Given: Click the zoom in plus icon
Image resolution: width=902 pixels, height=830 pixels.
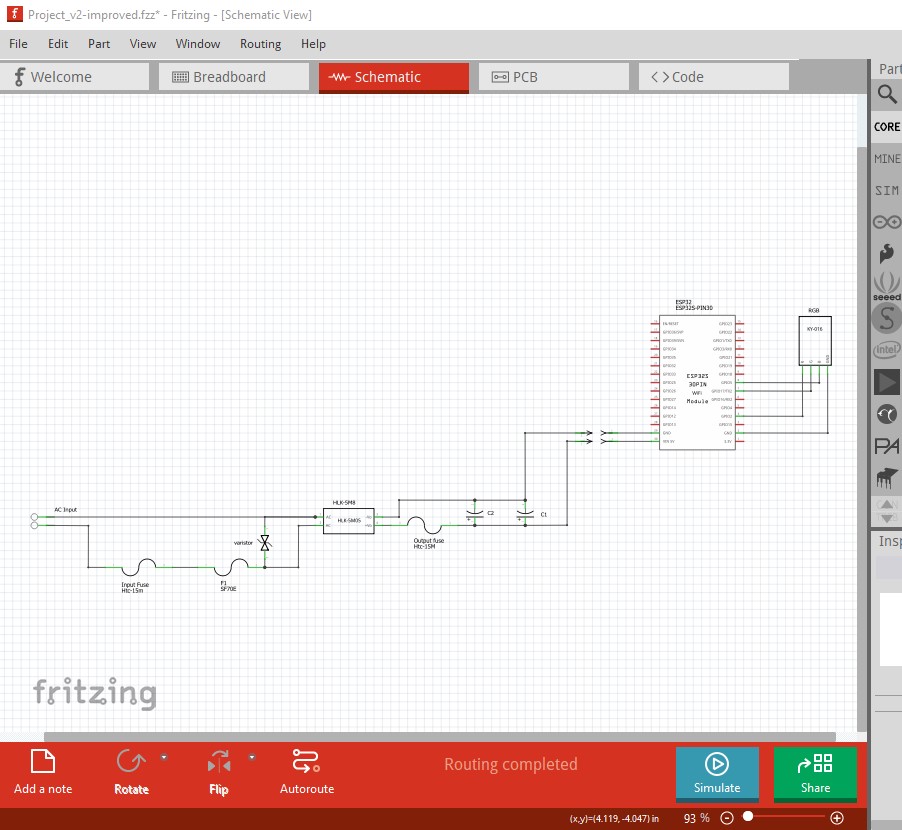Looking at the screenshot, I should tap(837, 818).
